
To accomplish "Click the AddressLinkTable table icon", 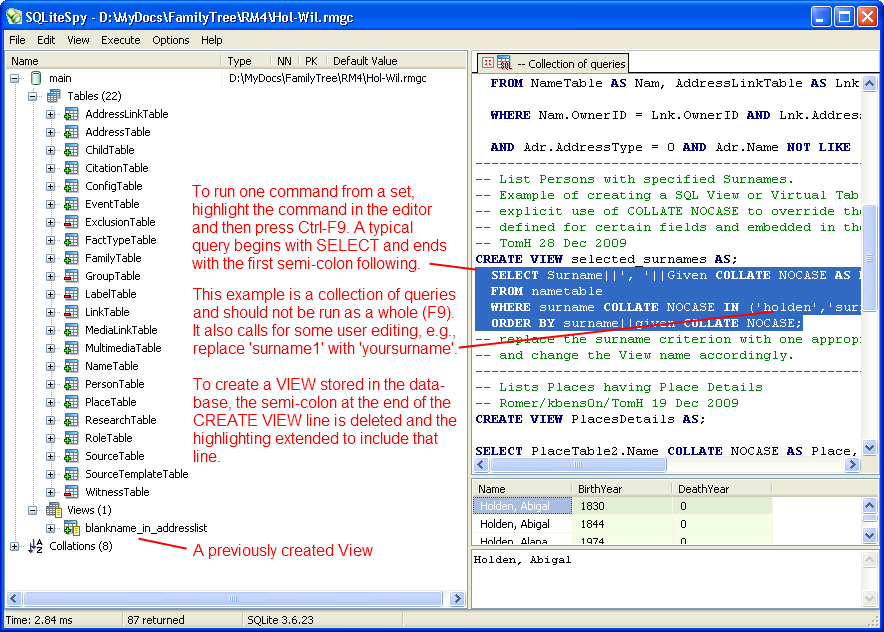I will pyautogui.click(x=71, y=114).
